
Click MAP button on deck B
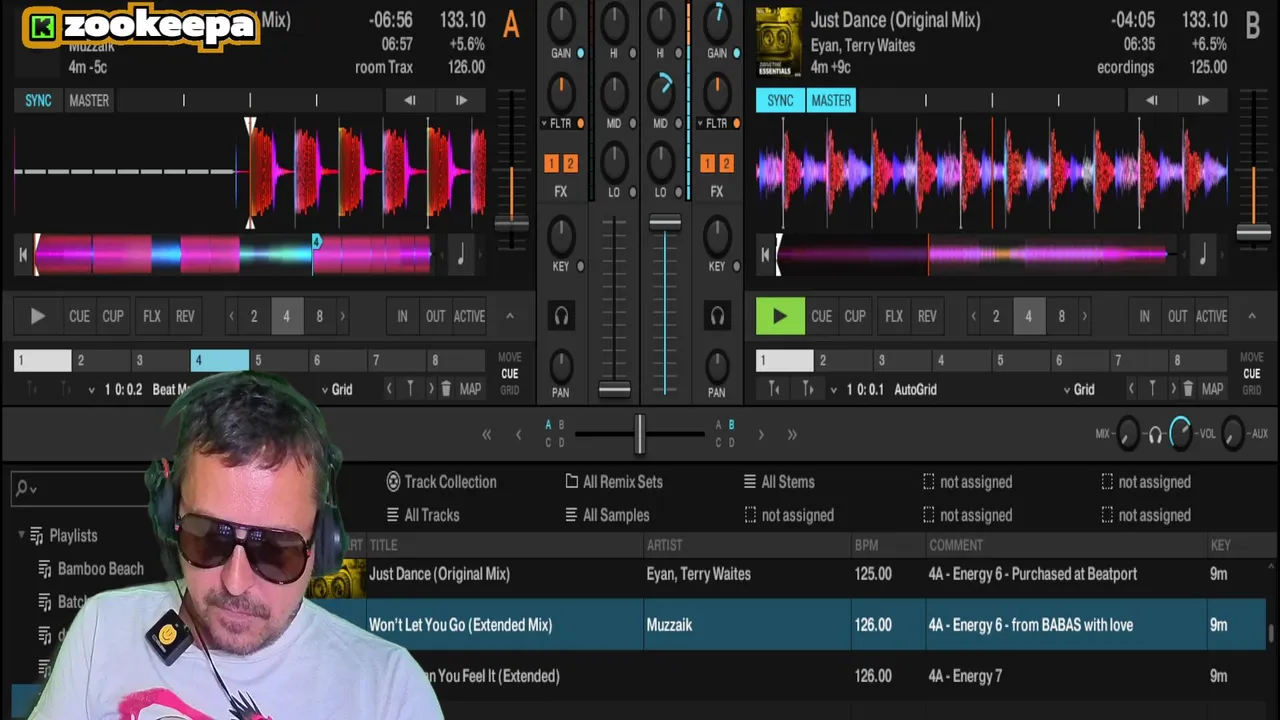pos(1212,389)
